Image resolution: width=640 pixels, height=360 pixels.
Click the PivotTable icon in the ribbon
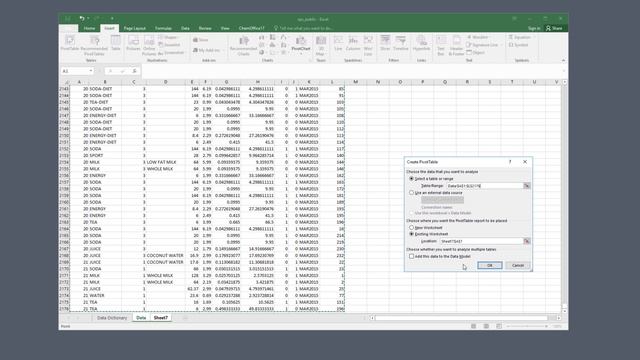70,44
